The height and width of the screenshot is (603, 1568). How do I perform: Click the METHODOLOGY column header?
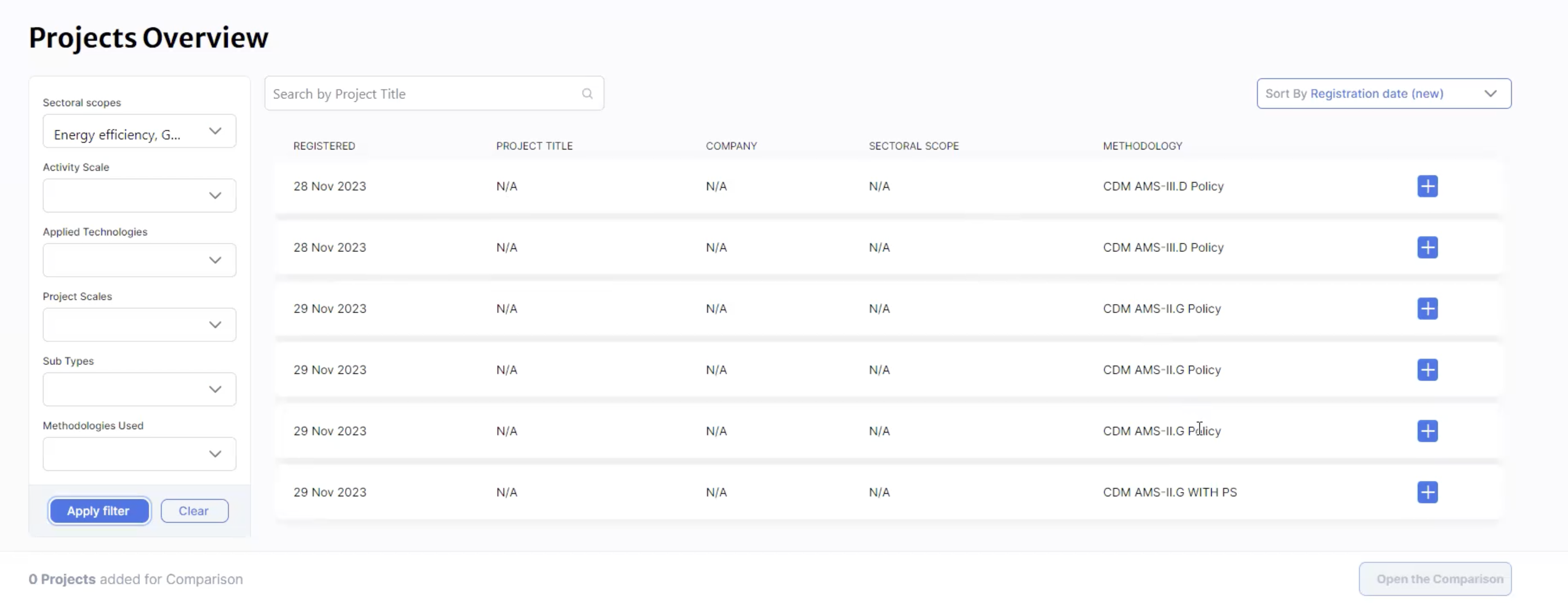click(x=1142, y=146)
